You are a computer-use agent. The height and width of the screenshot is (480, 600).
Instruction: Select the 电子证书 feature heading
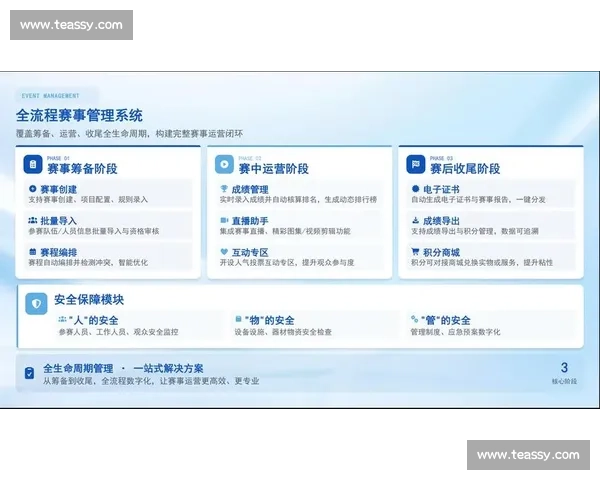tap(441, 189)
